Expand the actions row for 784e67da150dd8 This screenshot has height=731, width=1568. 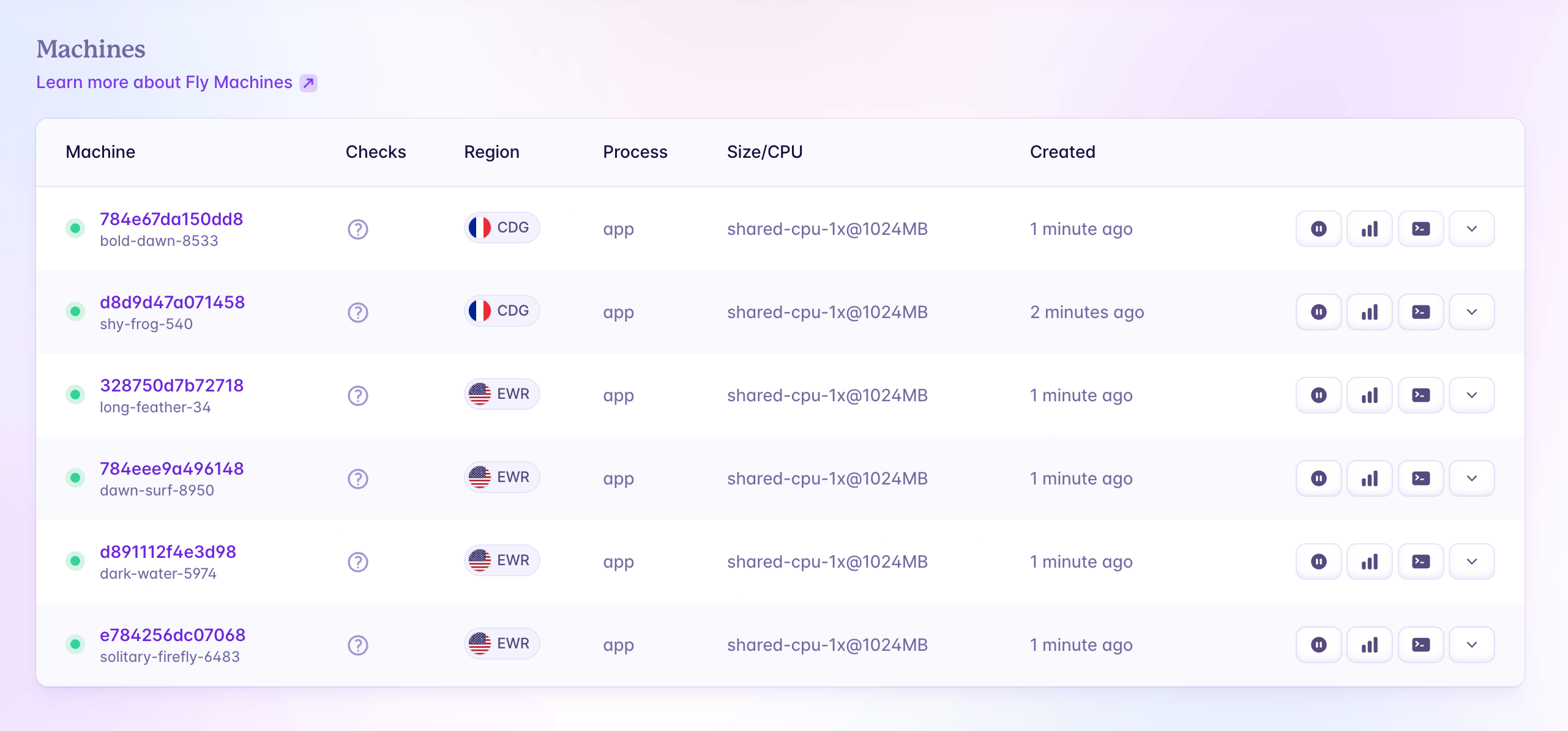[1471, 228]
